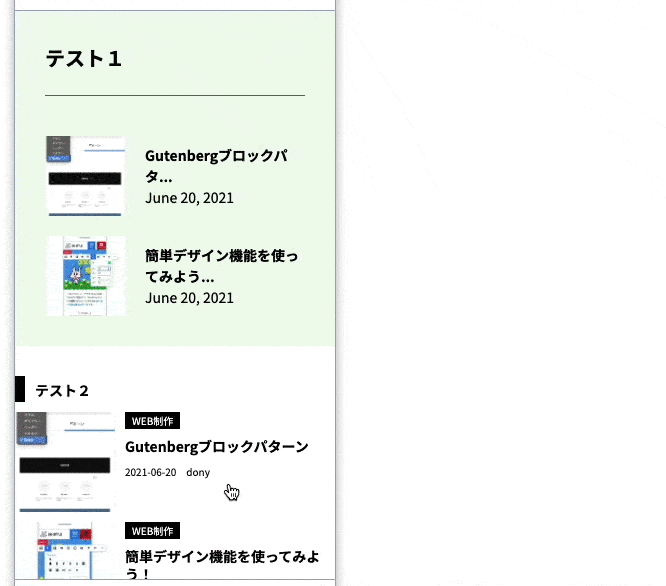Click the テスト2 section heading

(x=62, y=390)
